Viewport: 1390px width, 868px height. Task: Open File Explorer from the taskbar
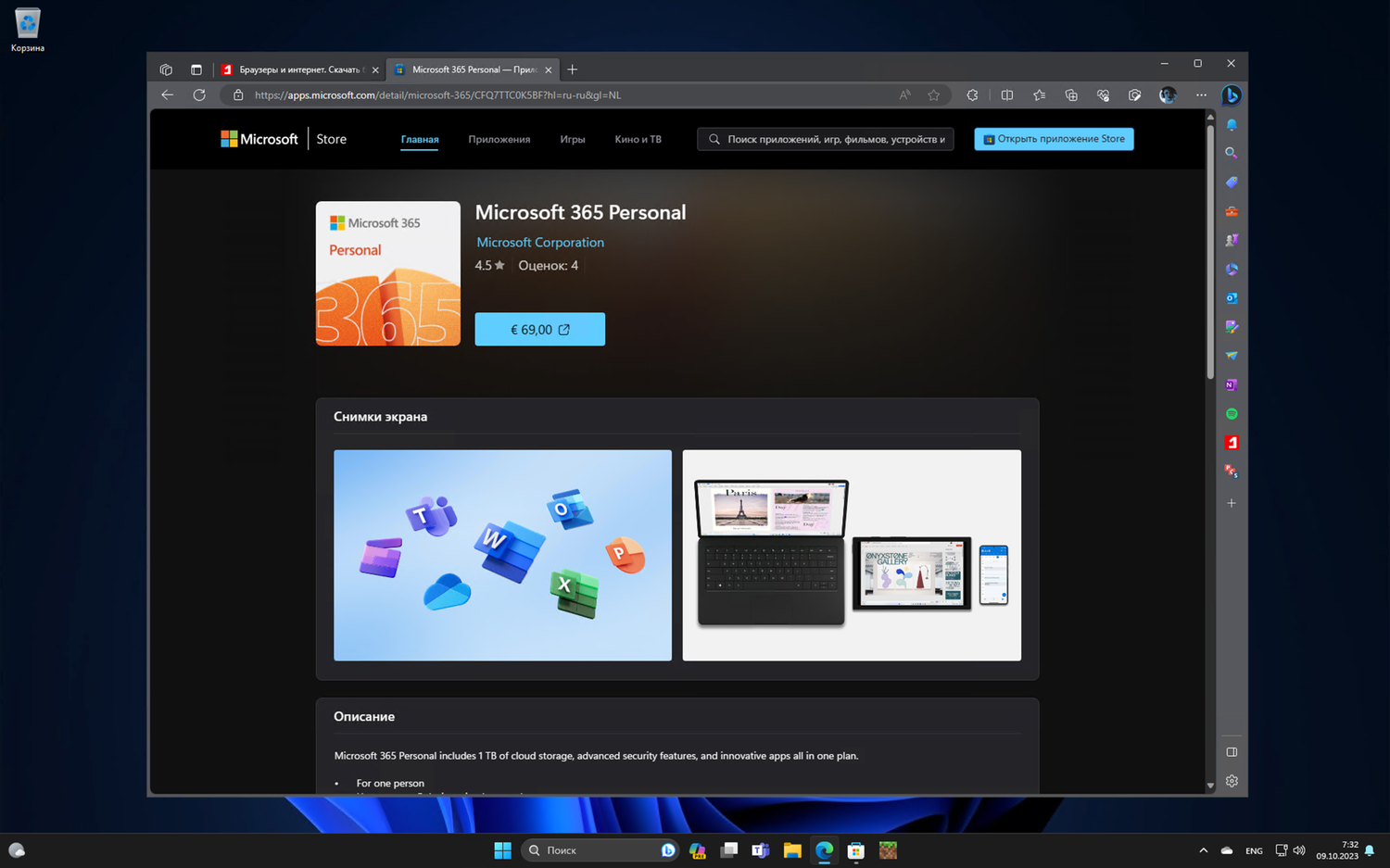click(x=792, y=850)
